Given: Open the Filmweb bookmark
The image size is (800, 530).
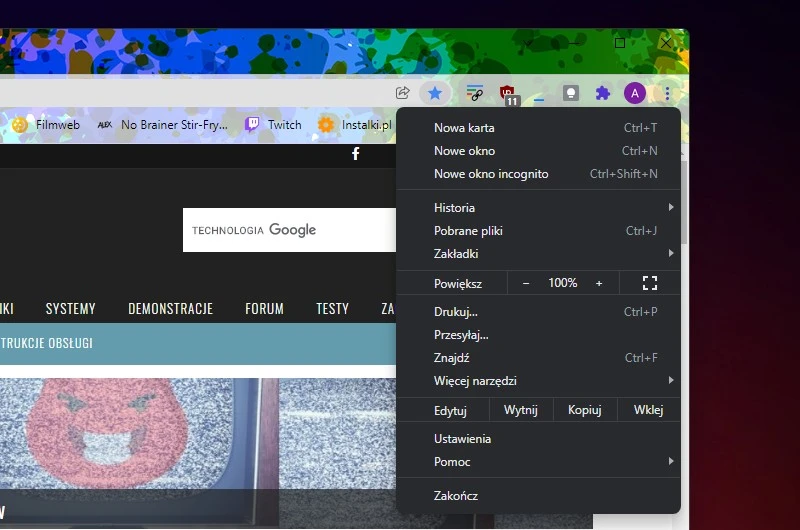Looking at the screenshot, I should pos(46,124).
